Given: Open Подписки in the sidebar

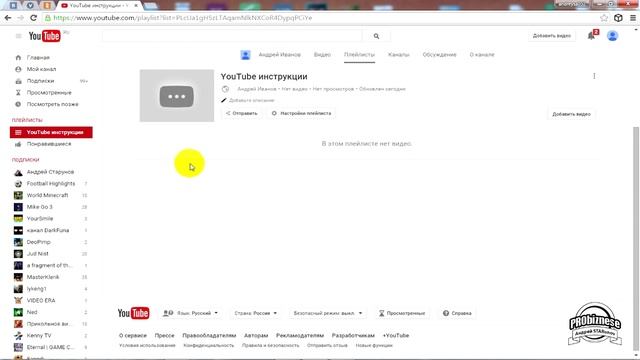Looking at the screenshot, I should (x=40, y=81).
